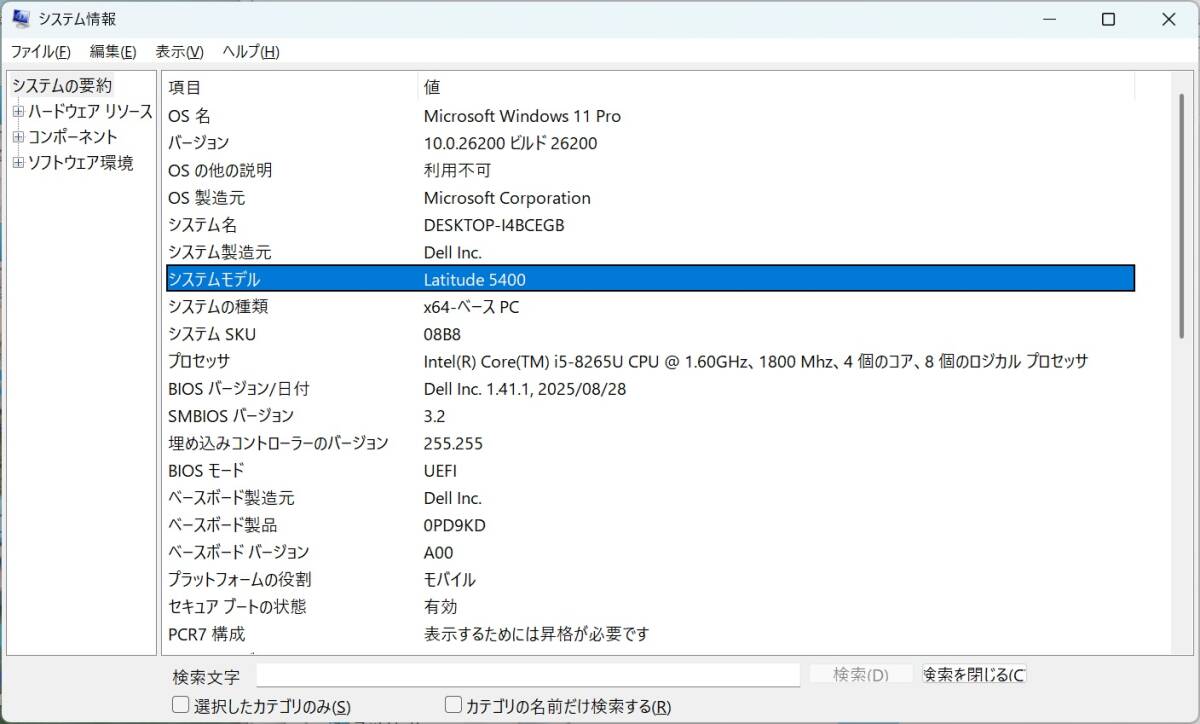Expand the ハードウェア リソース node
The image size is (1200, 724).
[18, 111]
